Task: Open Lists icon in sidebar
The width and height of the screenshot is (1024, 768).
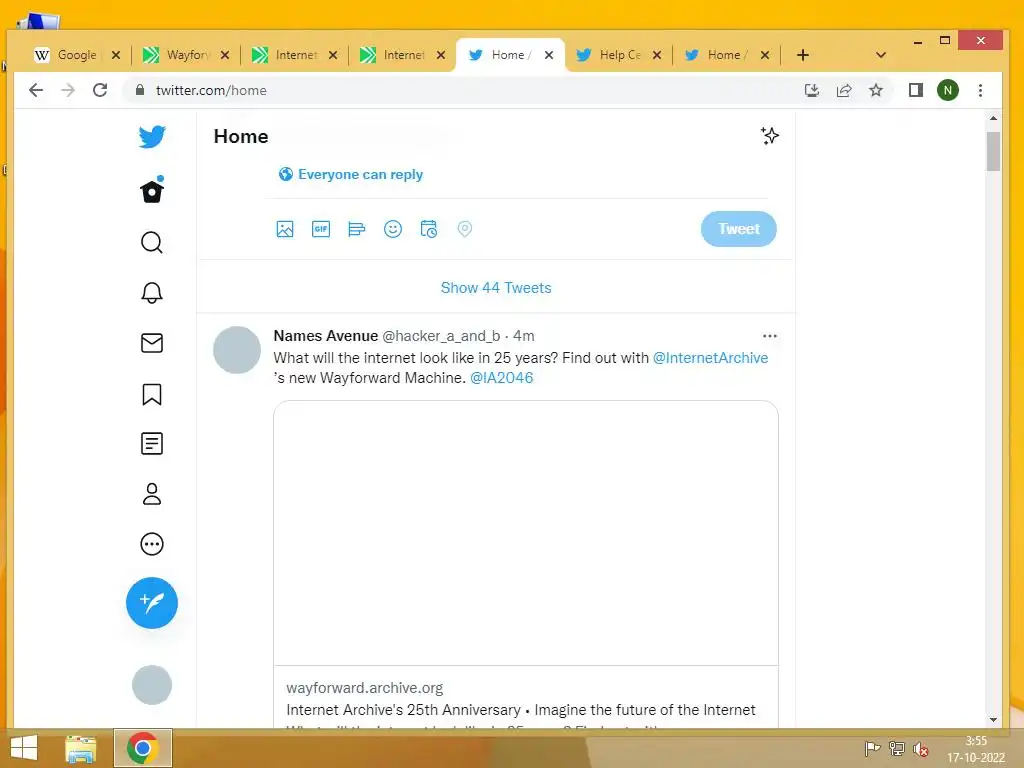Action: [152, 443]
